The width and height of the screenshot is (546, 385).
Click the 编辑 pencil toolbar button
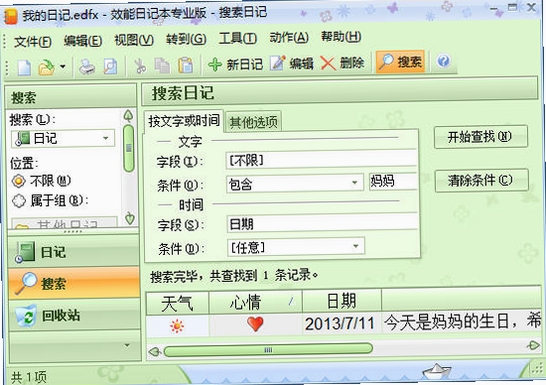click(x=292, y=63)
